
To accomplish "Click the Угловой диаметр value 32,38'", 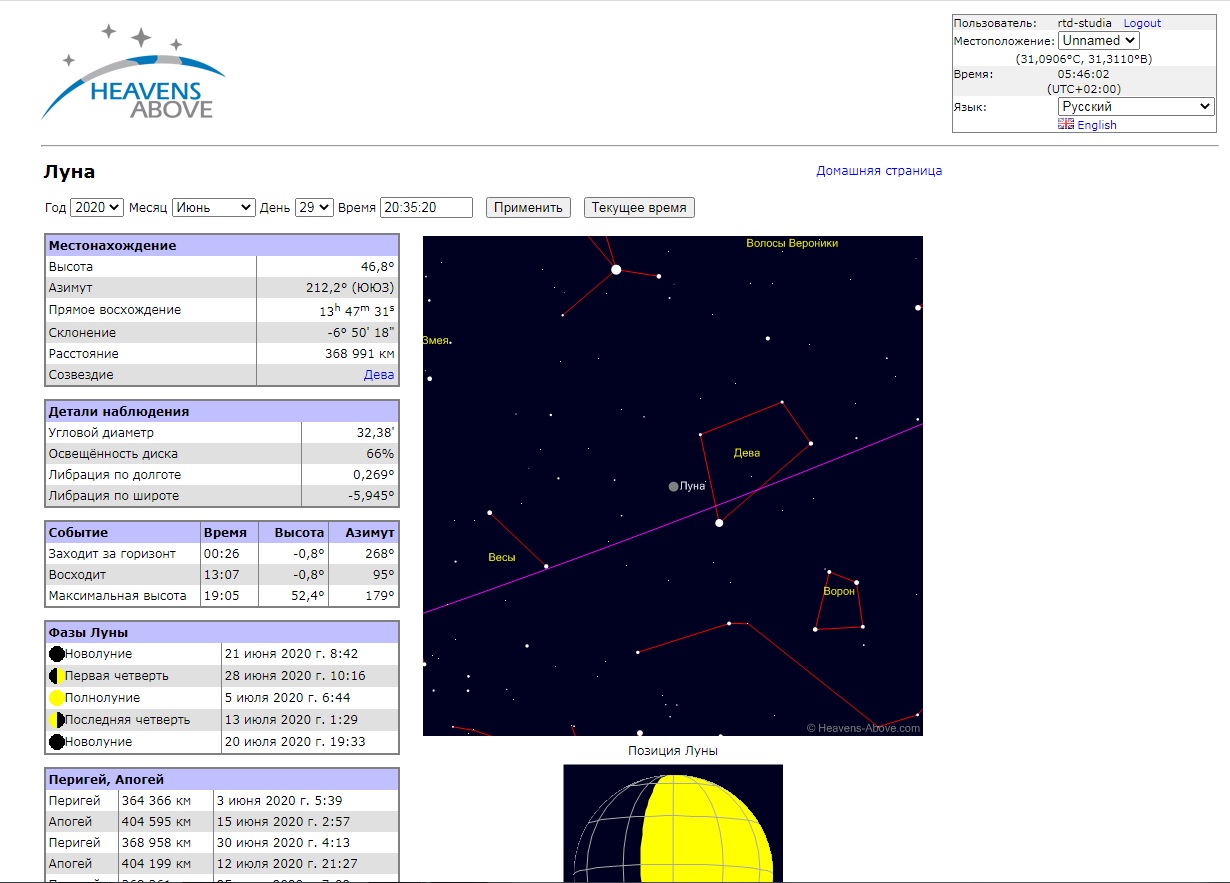I will 374,433.
